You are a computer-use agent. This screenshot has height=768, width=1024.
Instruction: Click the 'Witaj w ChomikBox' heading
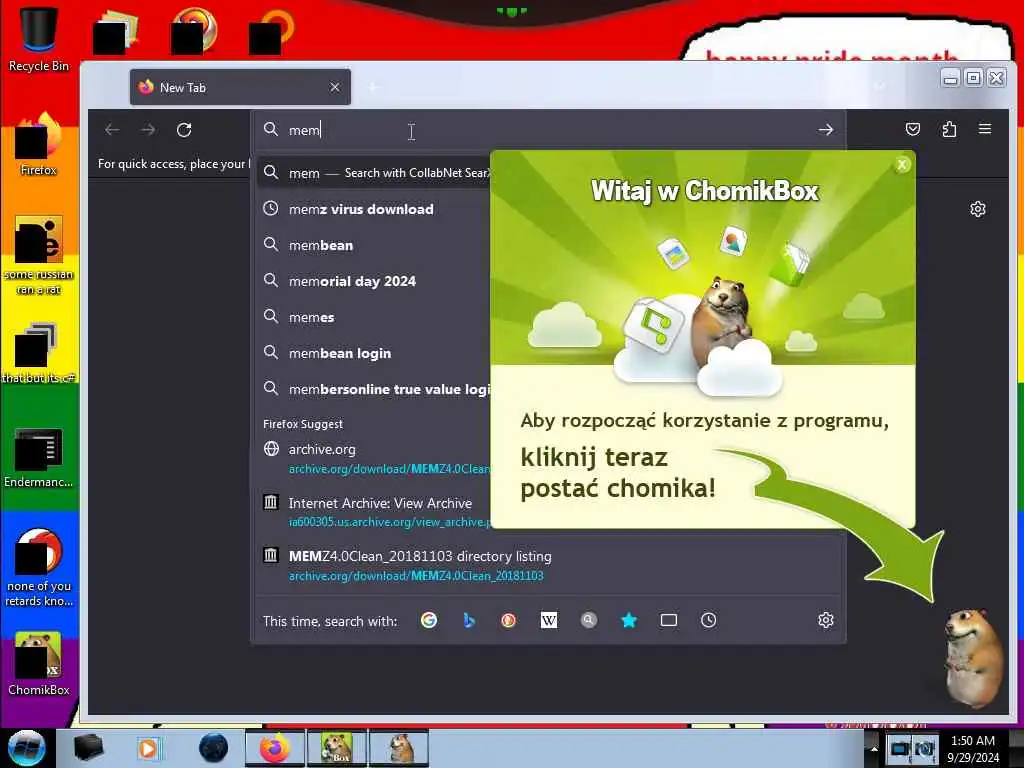[x=705, y=191]
